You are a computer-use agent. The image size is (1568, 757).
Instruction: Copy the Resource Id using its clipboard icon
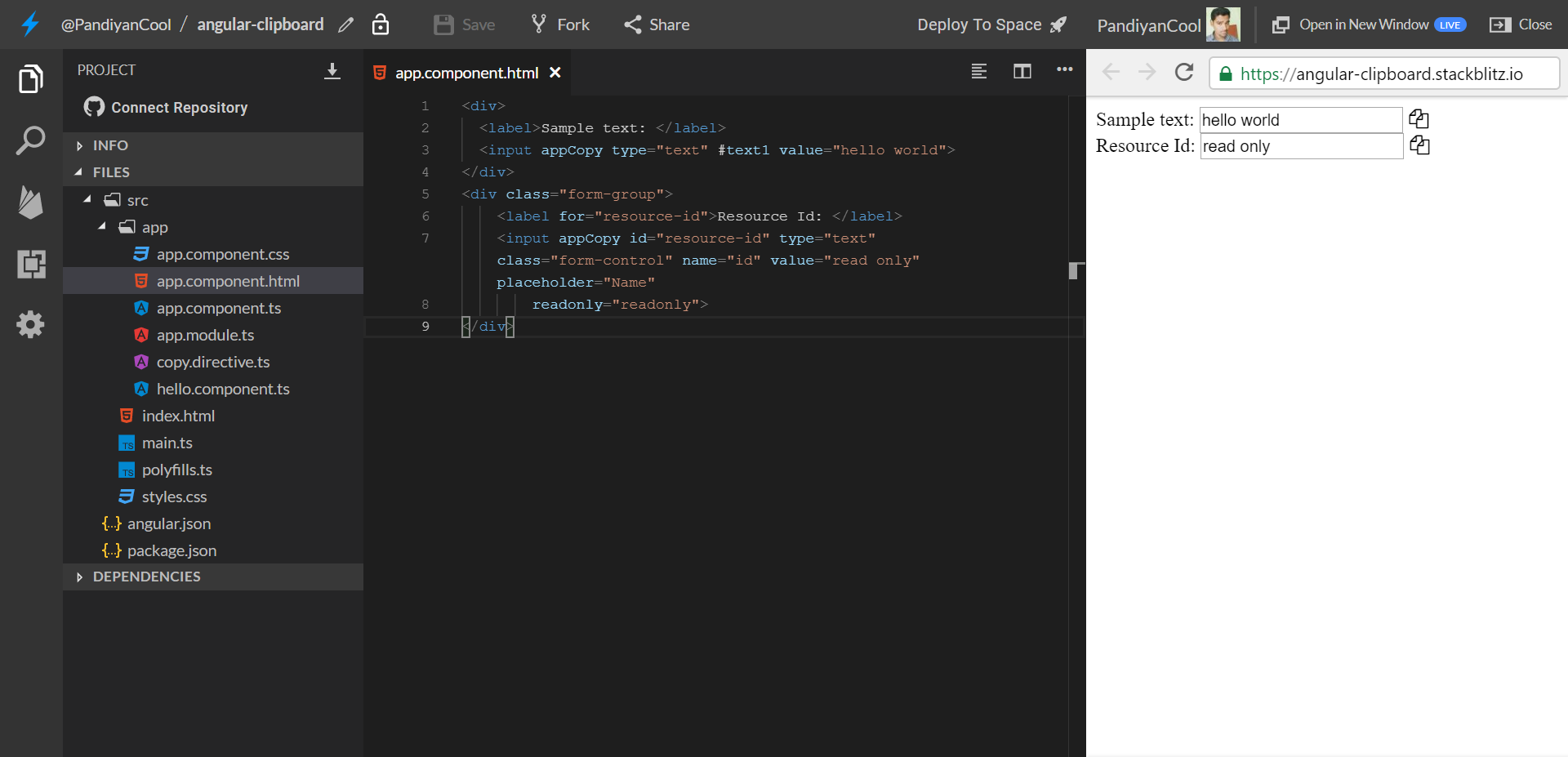(1419, 145)
